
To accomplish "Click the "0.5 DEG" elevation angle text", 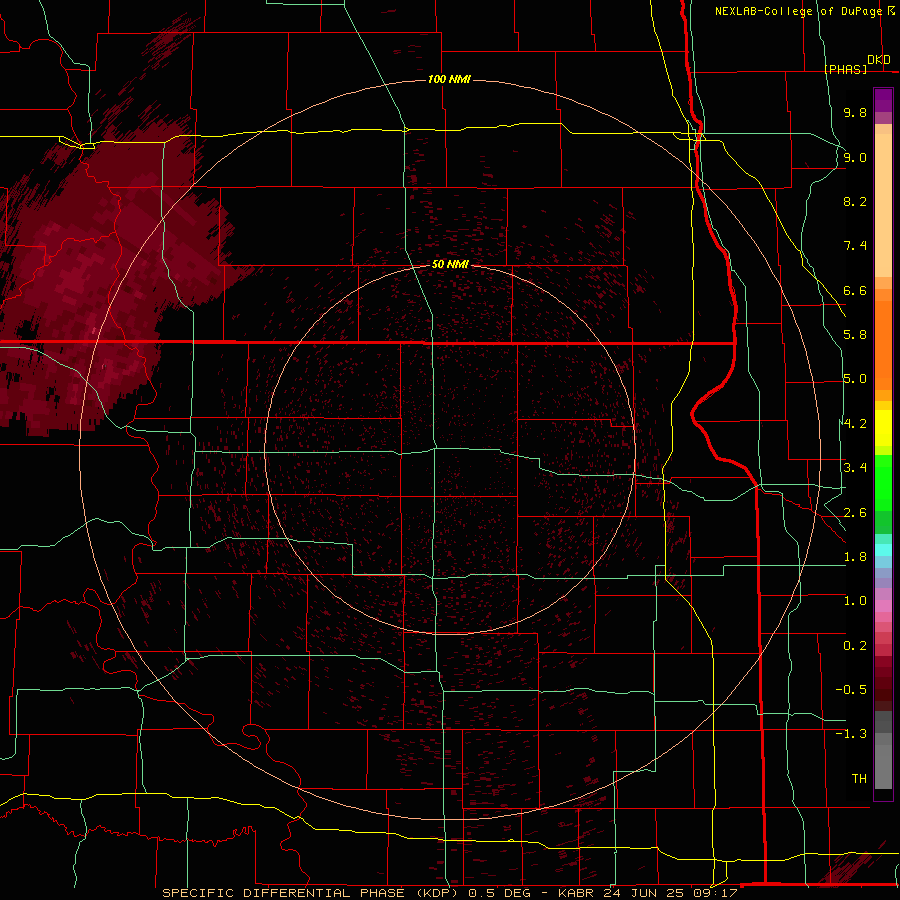I will tap(499, 893).
